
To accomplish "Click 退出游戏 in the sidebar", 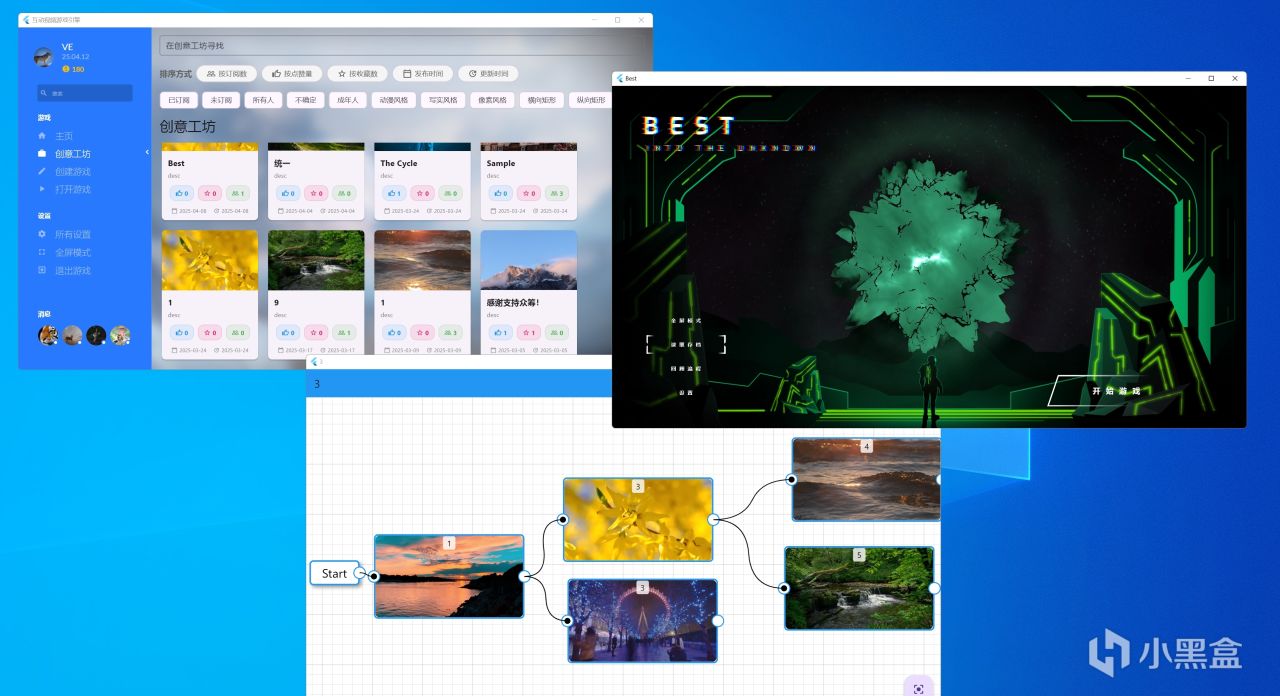I will [72, 270].
